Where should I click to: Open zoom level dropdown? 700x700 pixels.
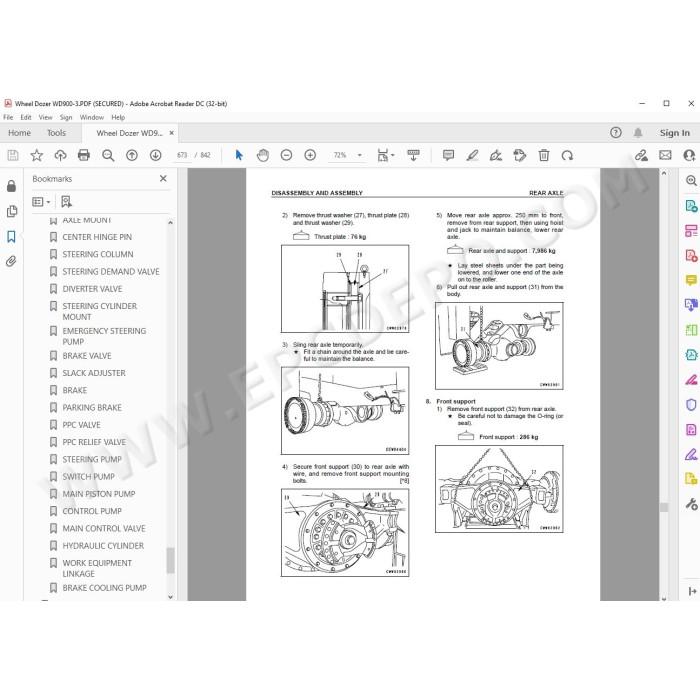click(x=360, y=155)
